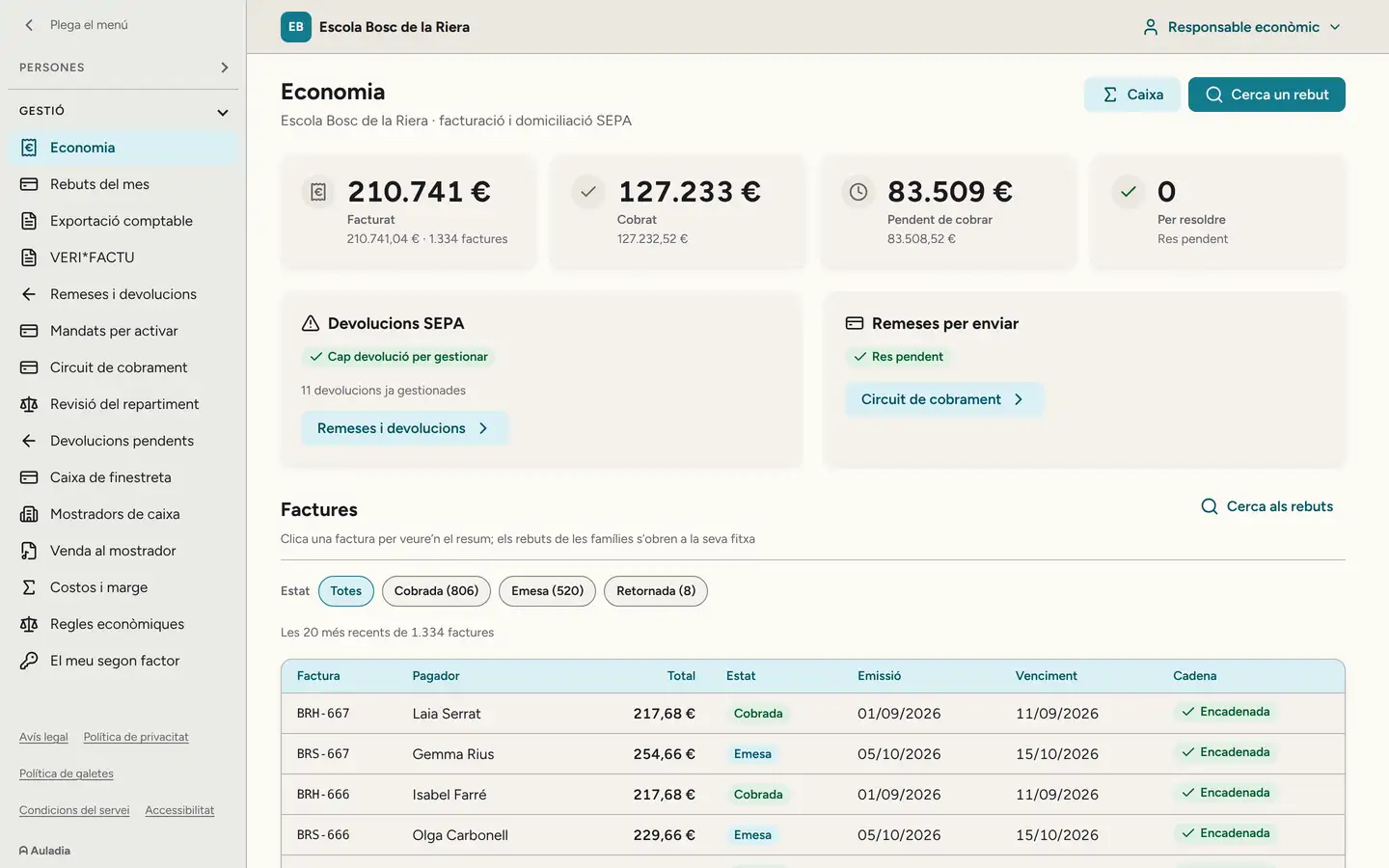
Task: Click the Cerca un rebut button
Action: (x=1266, y=95)
